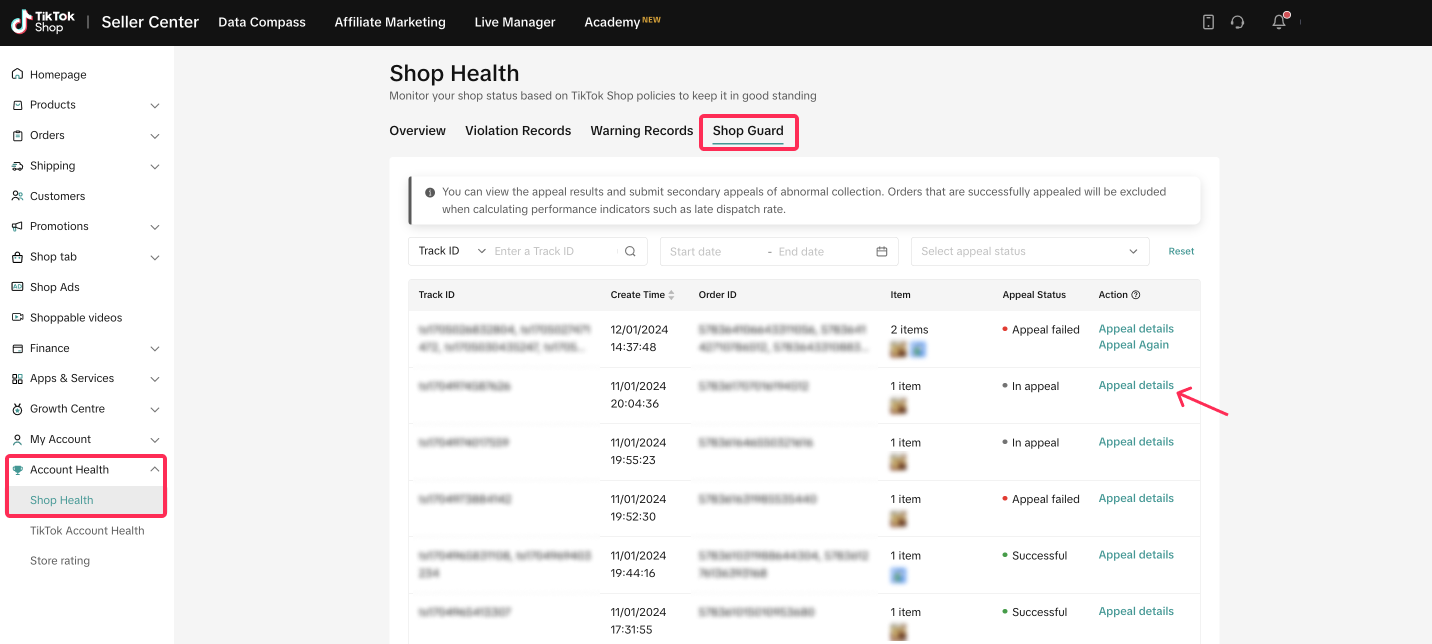Switch to the Violation Records tab
Screen dimensions: 1432x644
point(518,131)
